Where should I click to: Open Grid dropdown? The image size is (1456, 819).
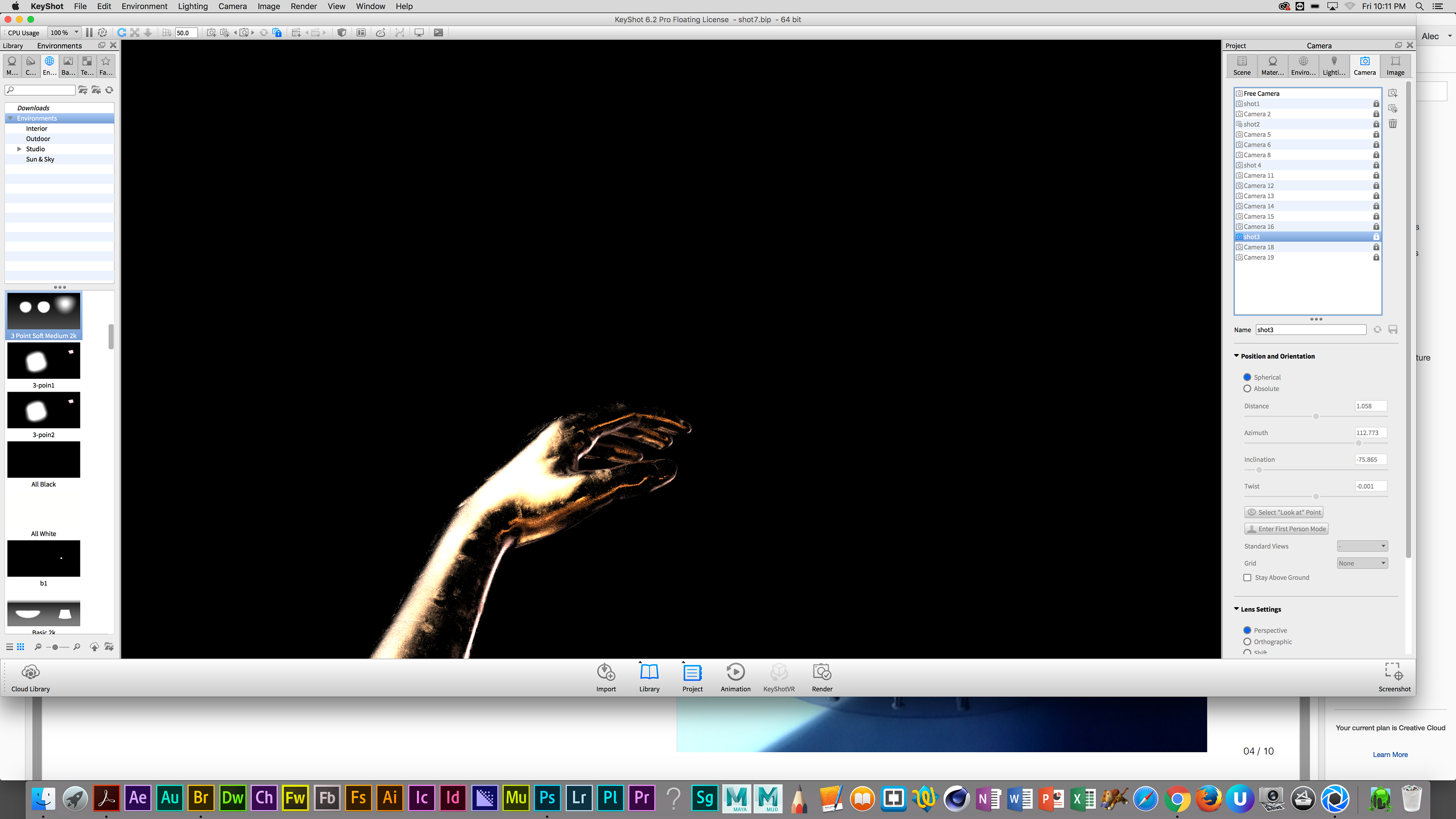point(1362,563)
